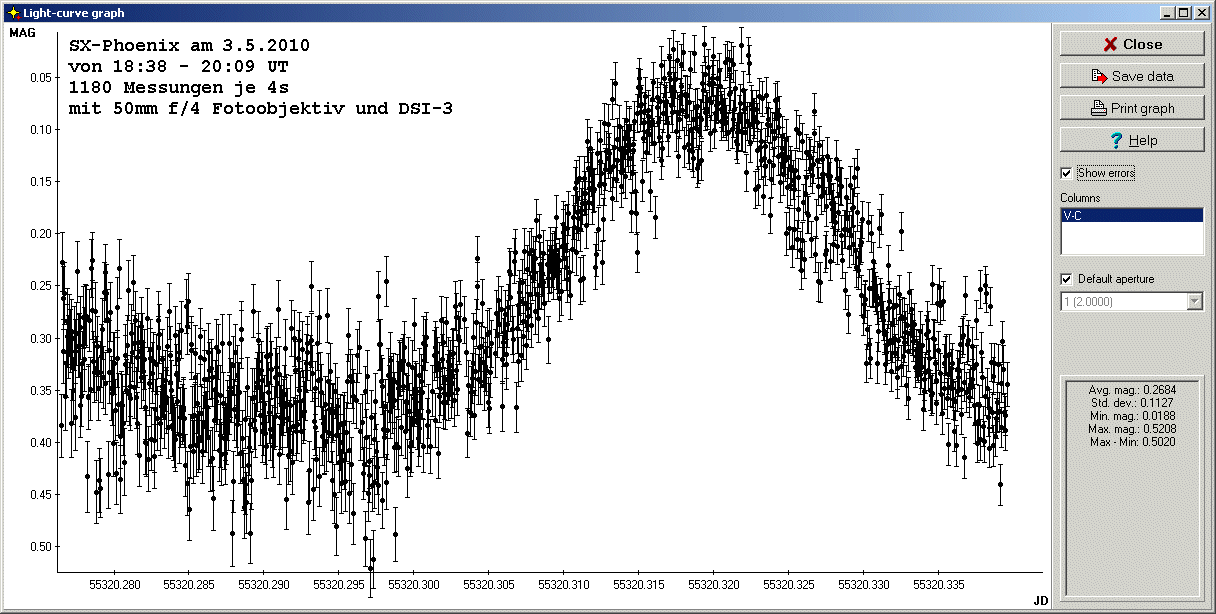Click the printer icon for Print graph
1216x614 pixels.
[1097, 108]
